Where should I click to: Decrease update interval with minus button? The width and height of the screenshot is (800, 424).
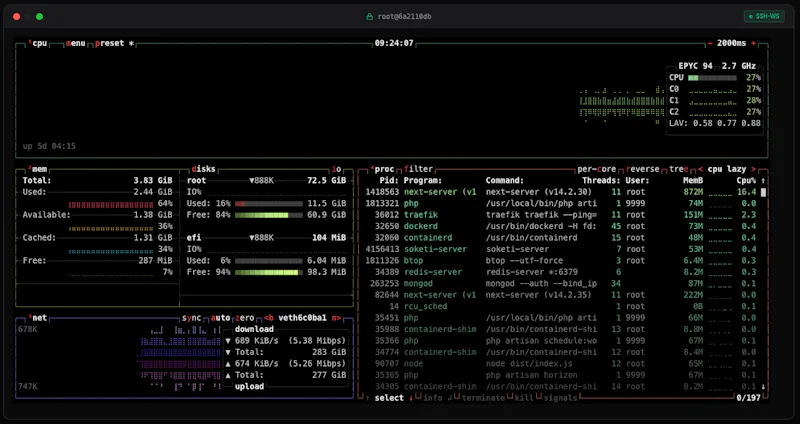point(710,43)
